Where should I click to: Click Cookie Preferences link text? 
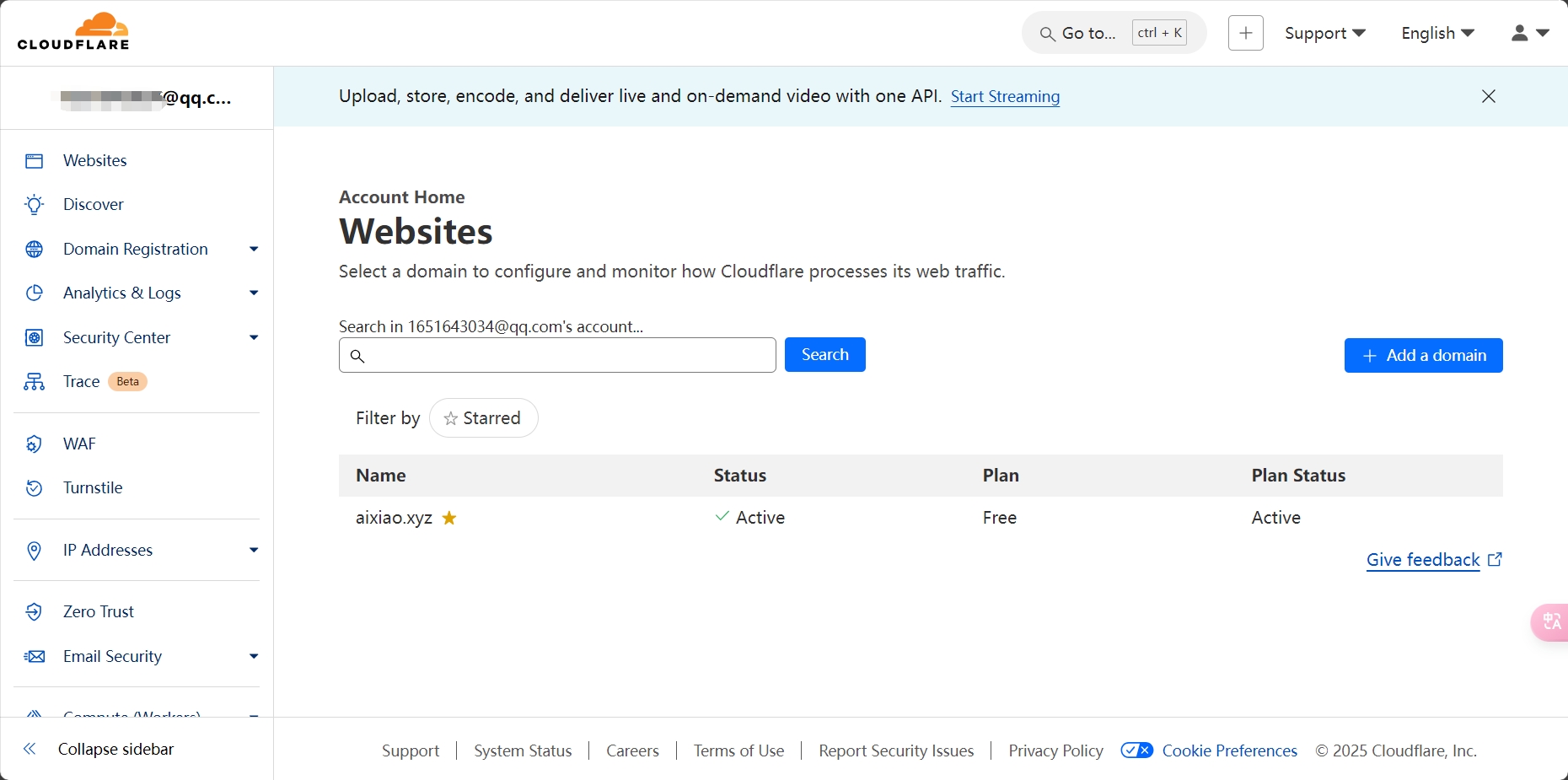[x=1229, y=750]
